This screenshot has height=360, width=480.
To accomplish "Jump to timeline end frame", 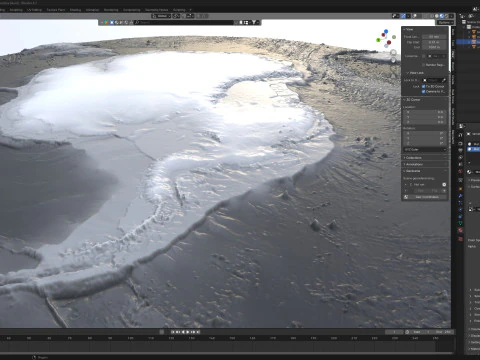I will (x=198, y=332).
